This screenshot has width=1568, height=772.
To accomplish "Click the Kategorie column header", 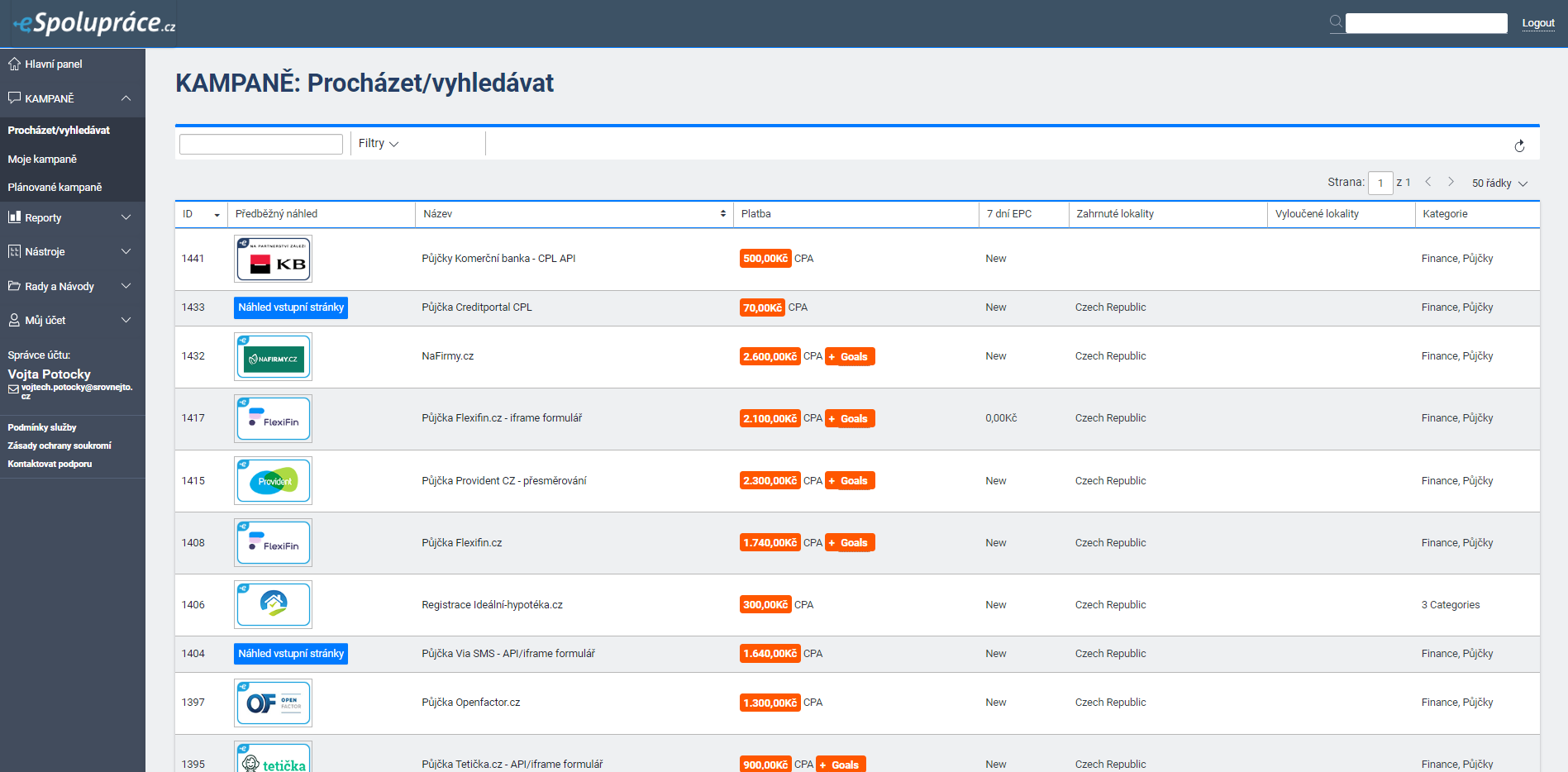I will 1477,214.
